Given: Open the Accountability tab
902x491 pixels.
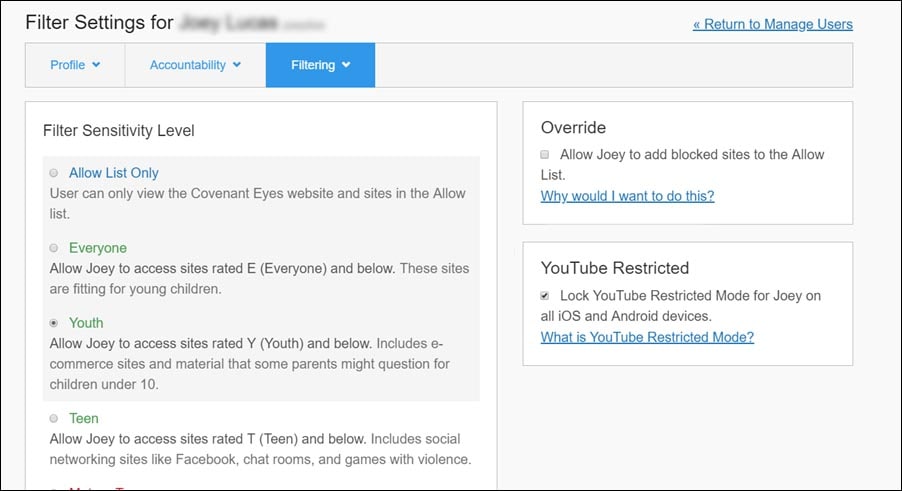Looking at the screenshot, I should pyautogui.click(x=187, y=65).
